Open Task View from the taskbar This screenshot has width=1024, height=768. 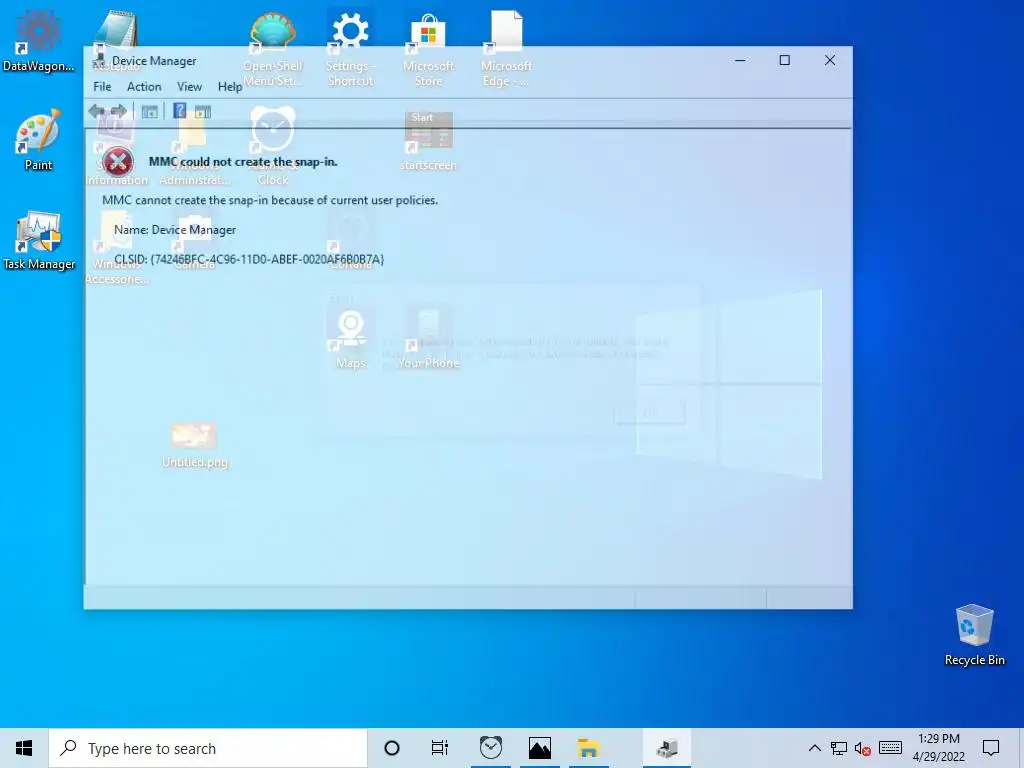(440, 748)
